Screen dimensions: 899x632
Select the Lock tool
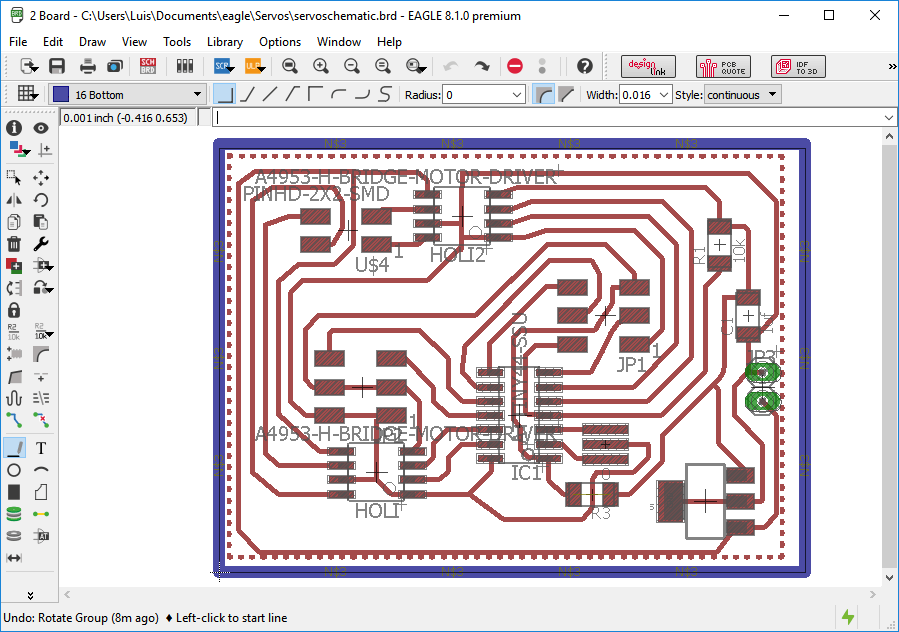click(14, 310)
